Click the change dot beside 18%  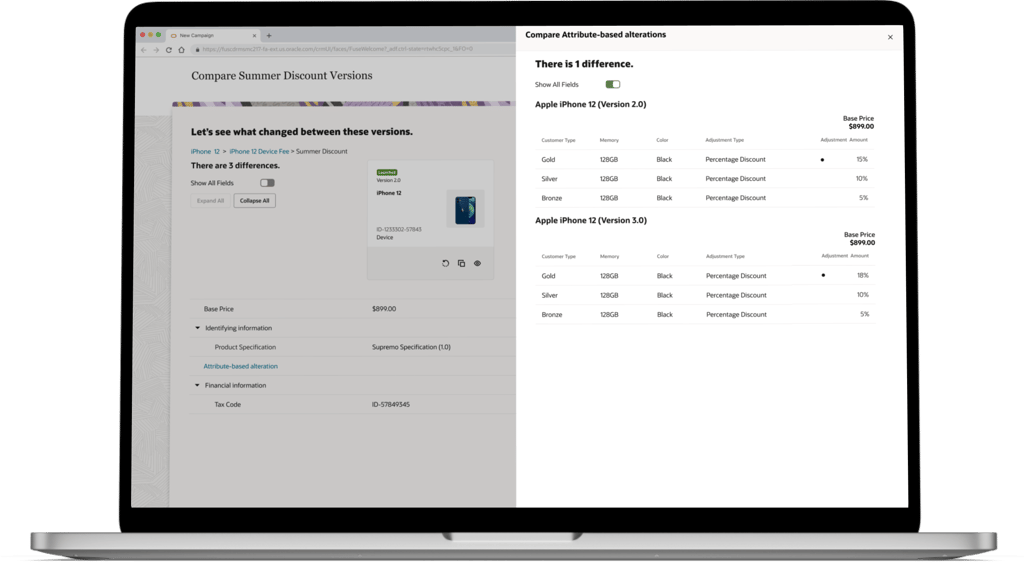823,275
